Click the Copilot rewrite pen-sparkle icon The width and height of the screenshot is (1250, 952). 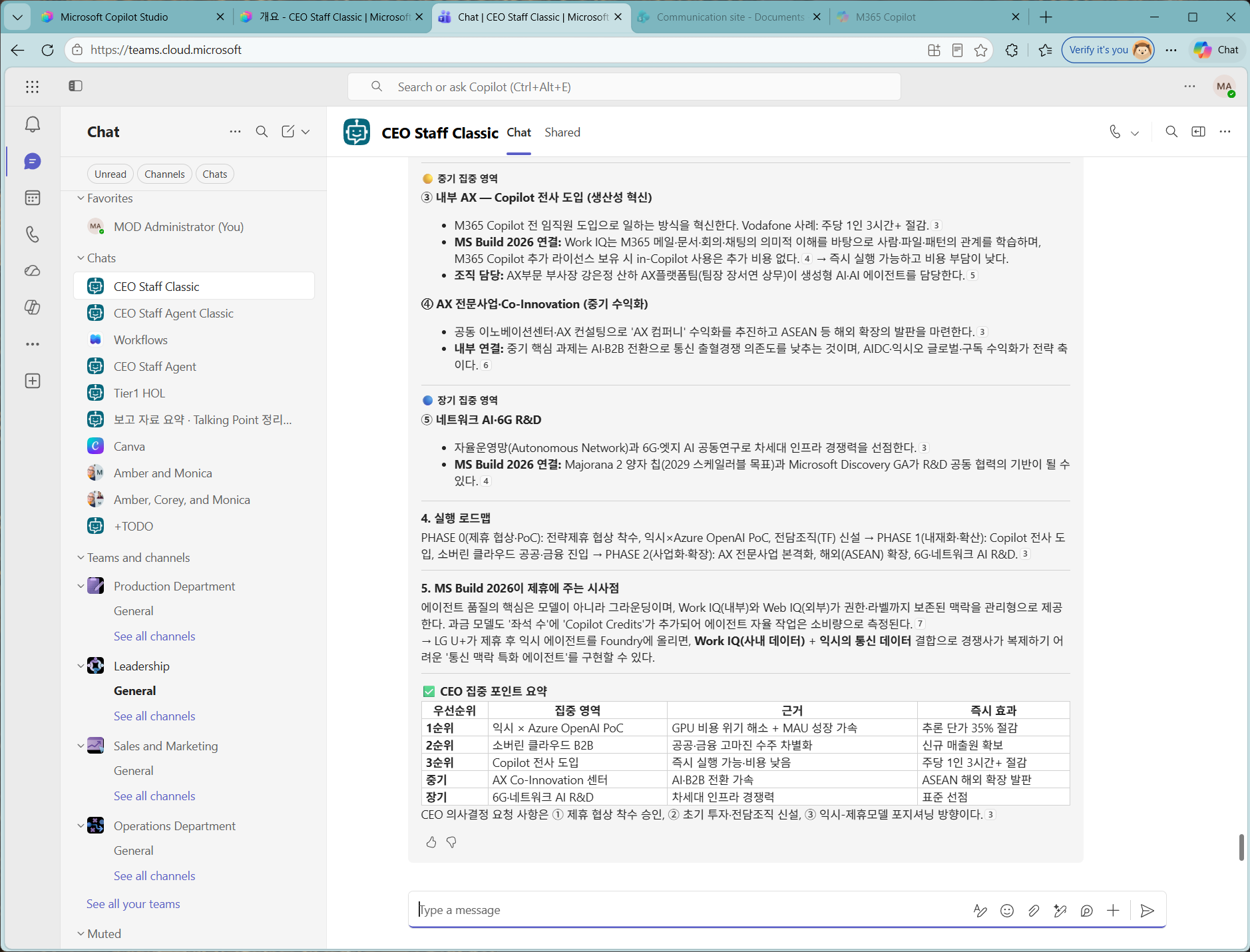pos(1060,911)
